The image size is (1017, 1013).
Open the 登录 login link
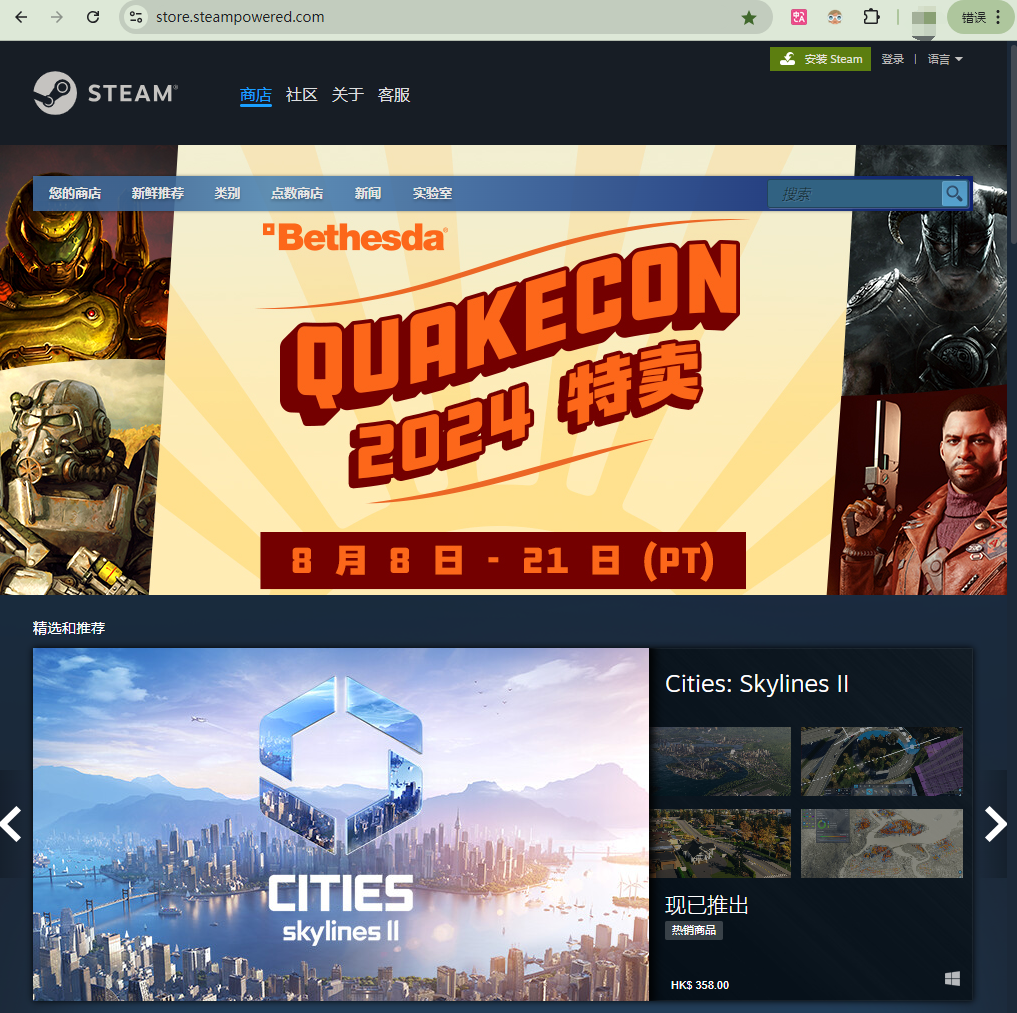click(x=892, y=59)
